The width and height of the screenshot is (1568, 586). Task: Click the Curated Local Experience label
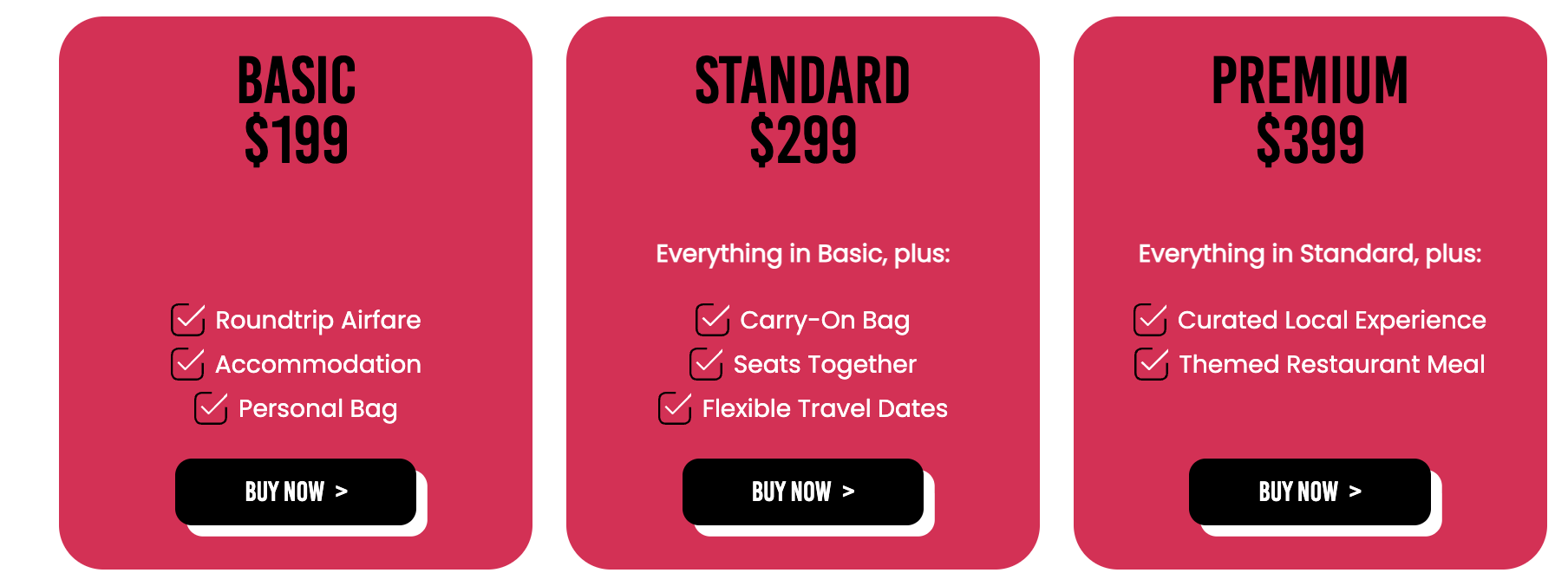click(x=1332, y=321)
